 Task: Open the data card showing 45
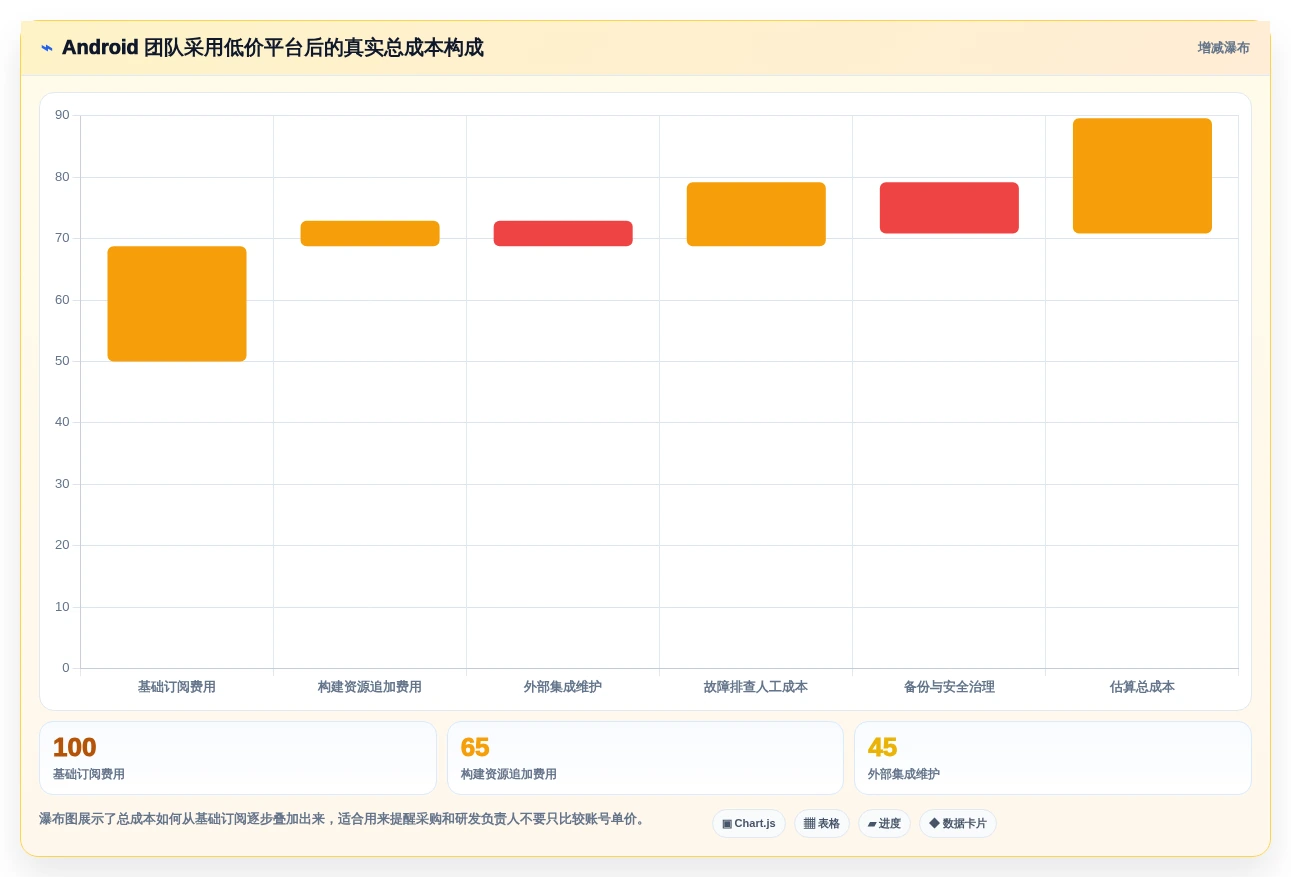(x=1052, y=758)
